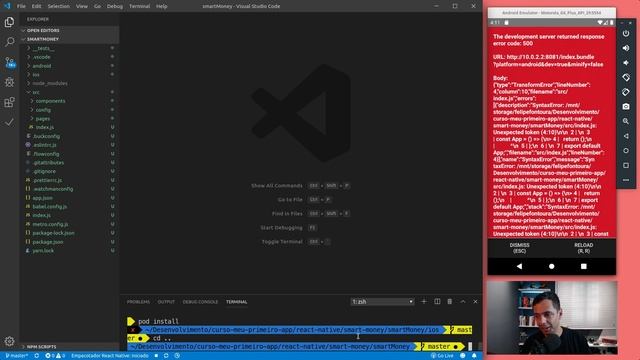Screen dimensions: 640x360
Task: Split the terminal panel
Action: click(437, 302)
